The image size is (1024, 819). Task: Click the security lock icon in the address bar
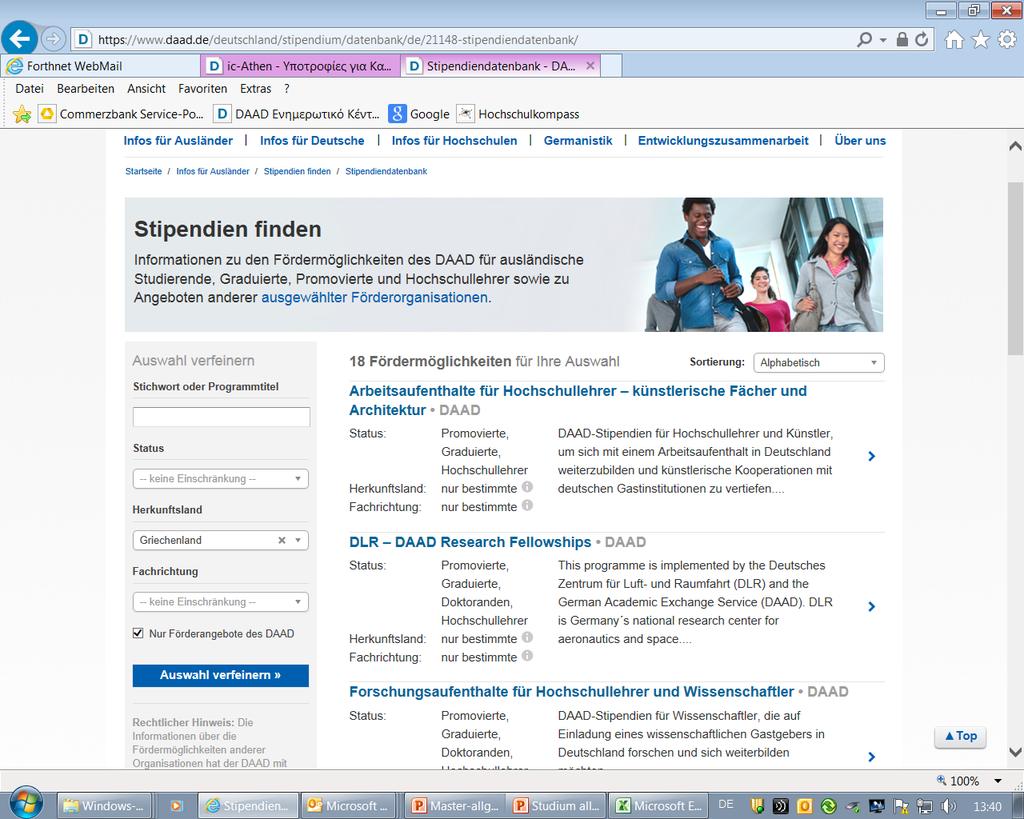point(902,40)
